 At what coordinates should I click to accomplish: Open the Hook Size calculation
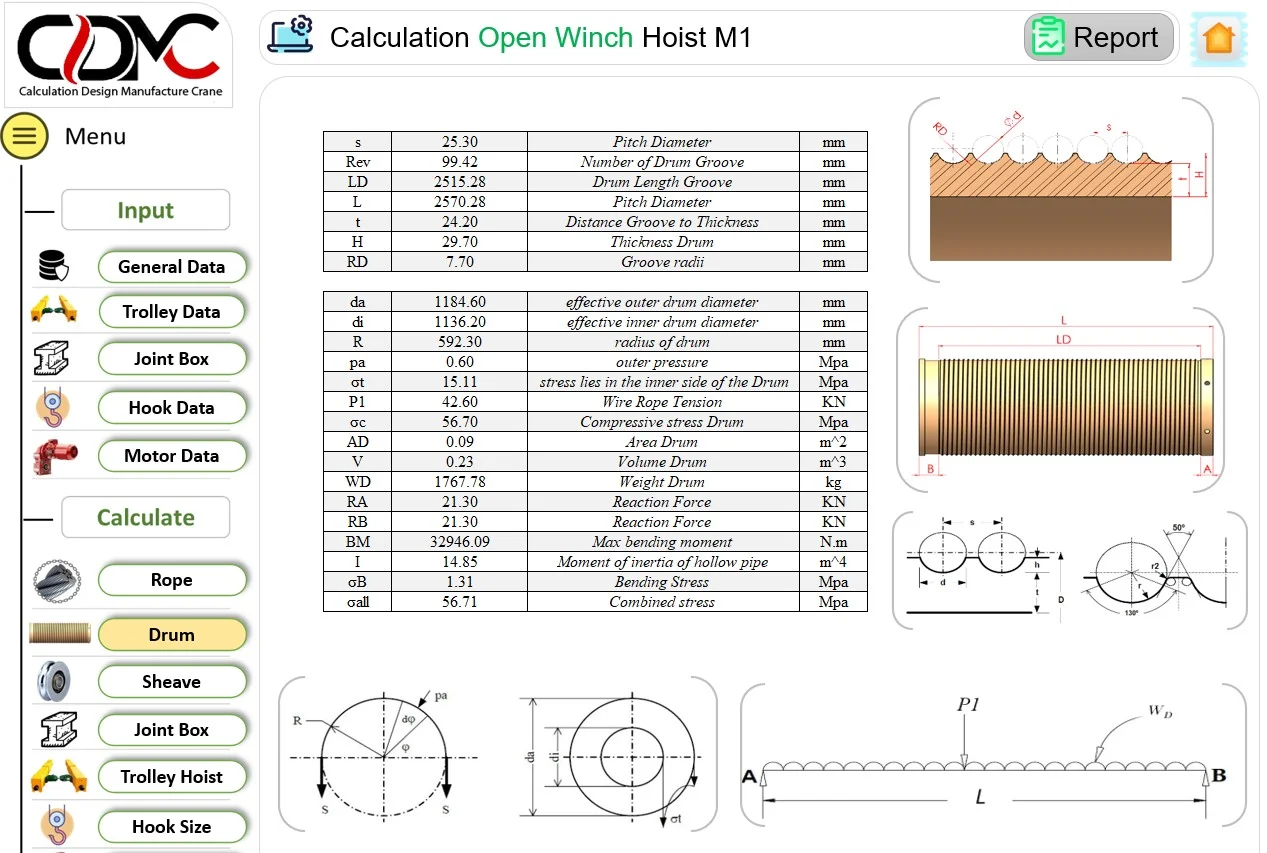point(172,827)
